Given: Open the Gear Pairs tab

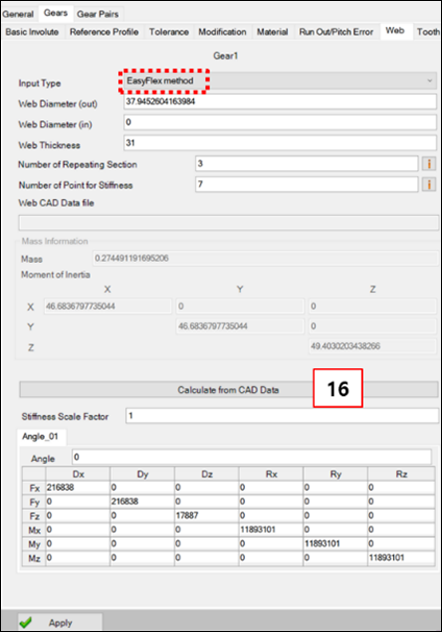Looking at the screenshot, I should (x=98, y=14).
